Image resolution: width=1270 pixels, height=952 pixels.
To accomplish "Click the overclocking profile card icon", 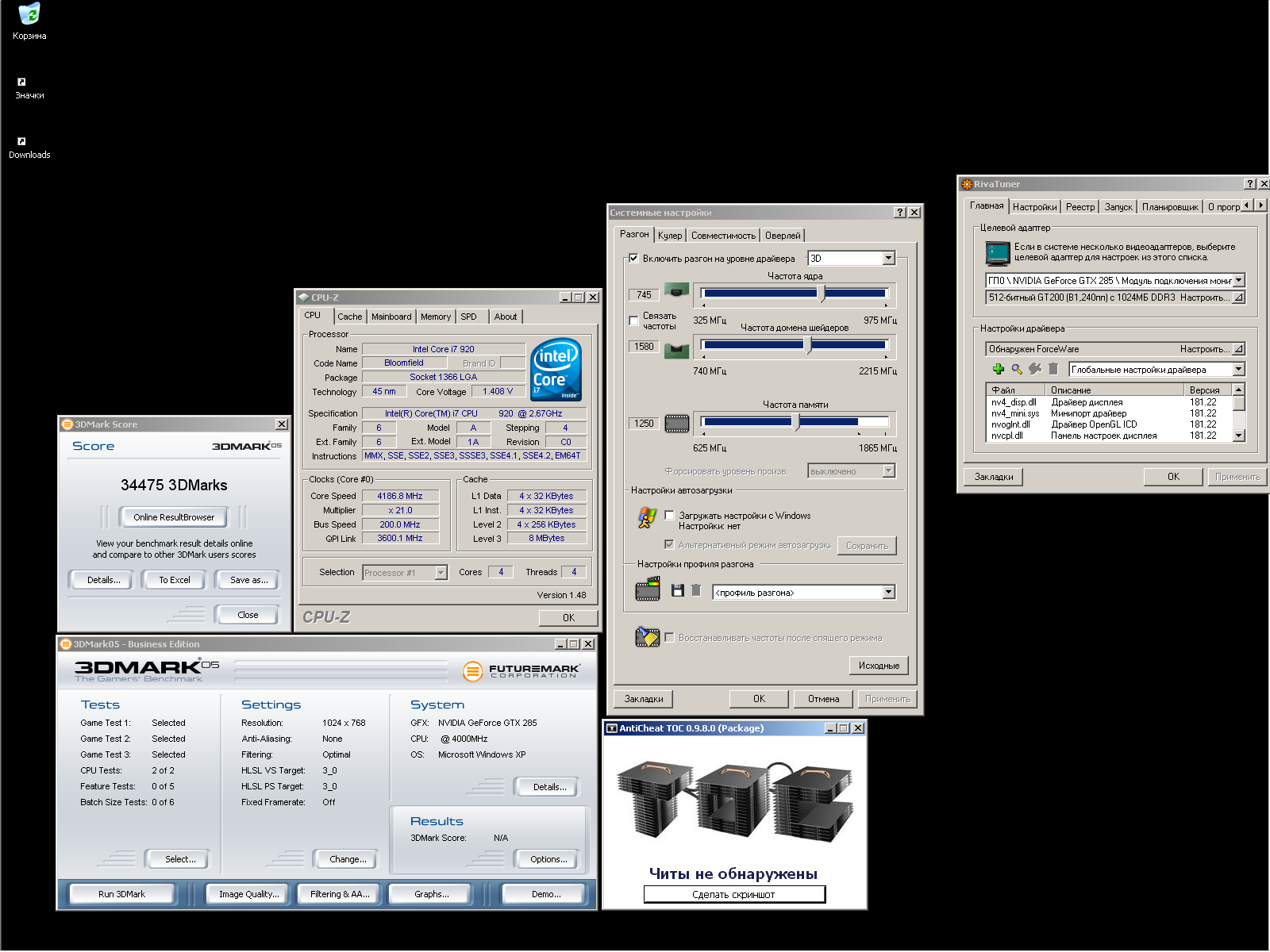I will click(648, 589).
